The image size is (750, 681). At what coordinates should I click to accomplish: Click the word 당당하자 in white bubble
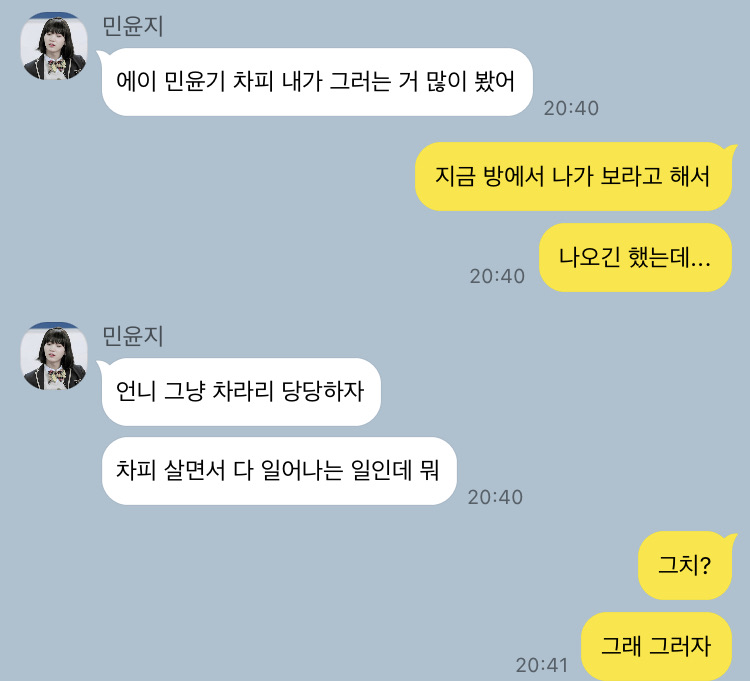323,391
